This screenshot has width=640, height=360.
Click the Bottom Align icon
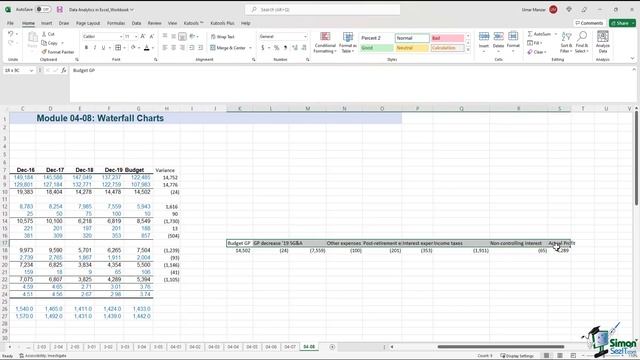coord(182,36)
